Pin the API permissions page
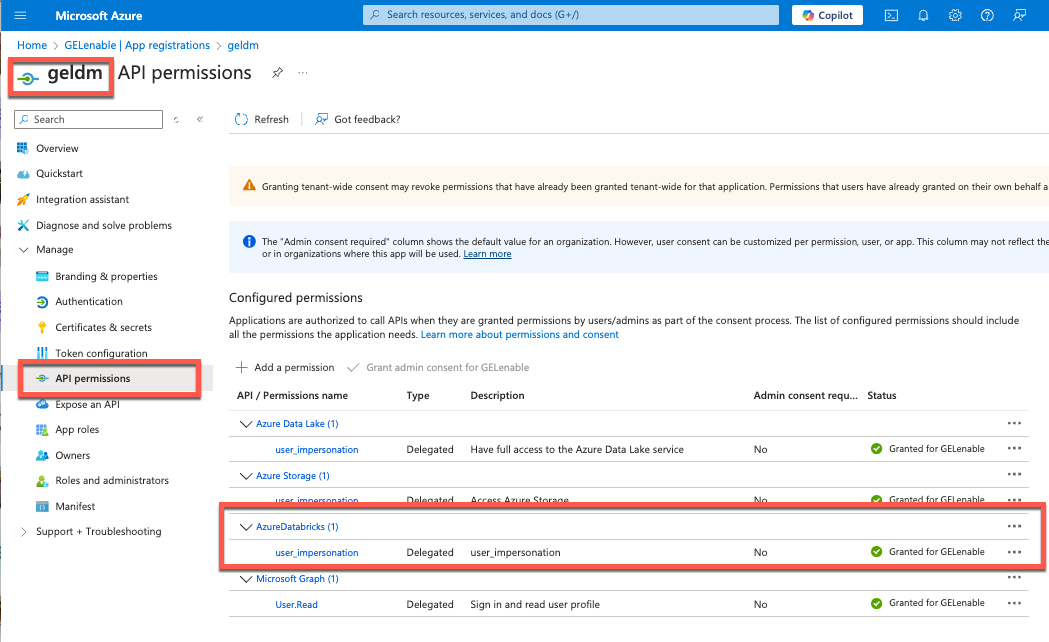The height and width of the screenshot is (642, 1049). 277,72
